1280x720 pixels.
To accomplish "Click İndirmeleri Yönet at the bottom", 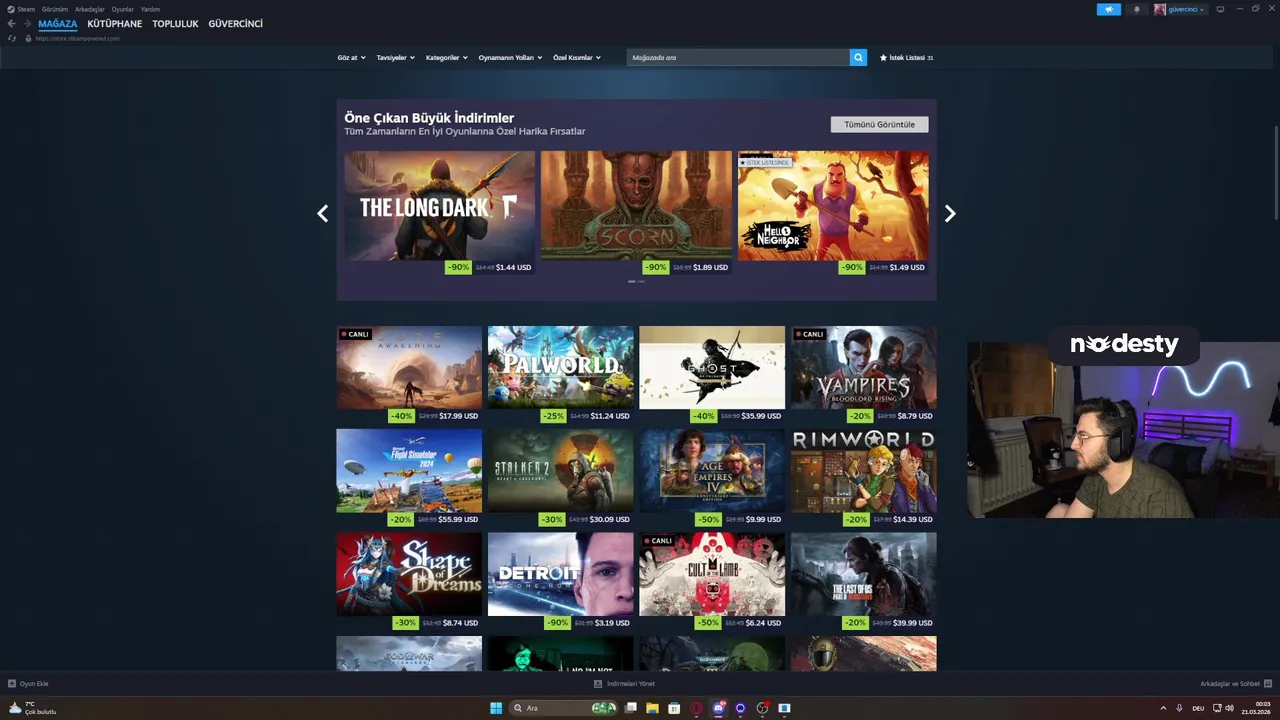I will coord(630,684).
